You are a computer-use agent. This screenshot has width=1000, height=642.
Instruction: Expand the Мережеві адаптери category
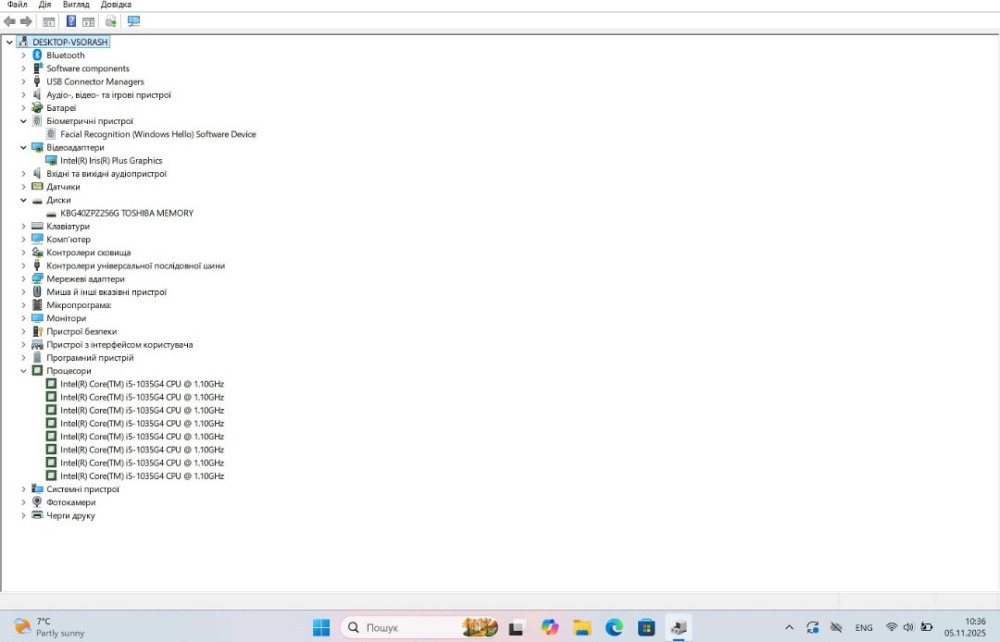tap(23, 279)
